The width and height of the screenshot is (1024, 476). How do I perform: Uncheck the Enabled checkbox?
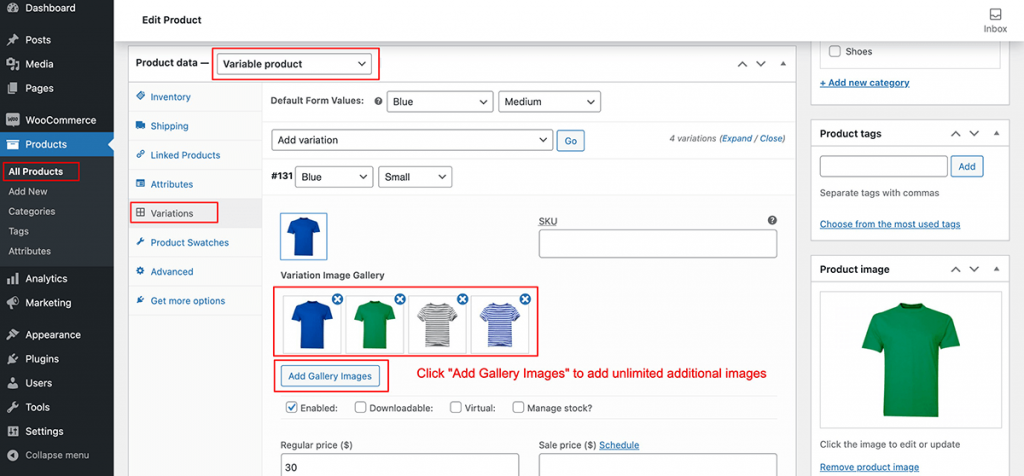coord(292,407)
